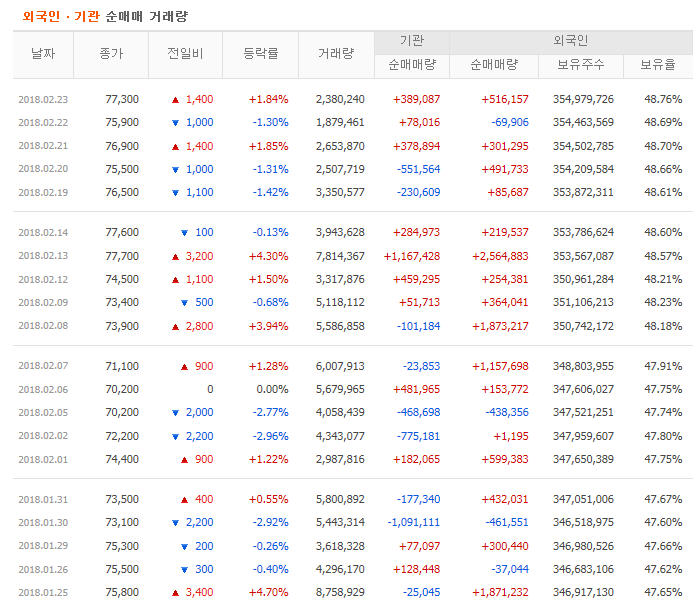Click the 종가 column header
Image resolution: width=697 pixels, height=608 pixels.
tap(111, 54)
